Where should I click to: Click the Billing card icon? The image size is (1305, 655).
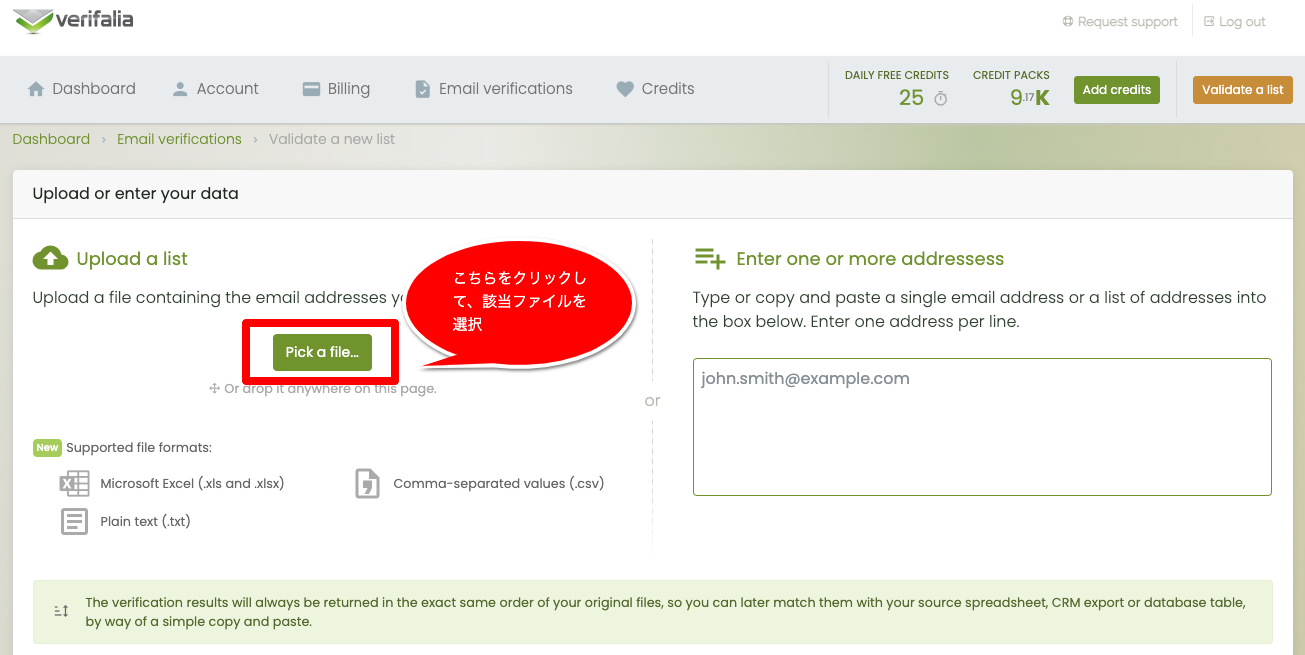(x=310, y=89)
